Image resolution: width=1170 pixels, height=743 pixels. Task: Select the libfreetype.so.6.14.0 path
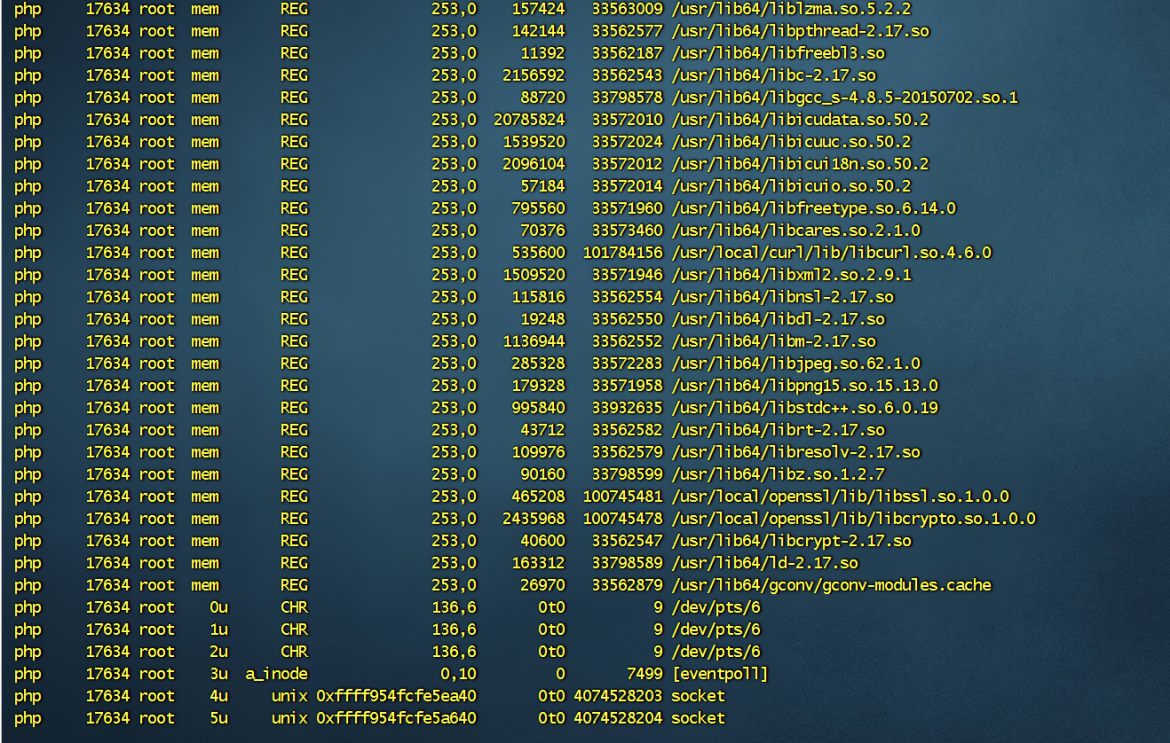click(x=813, y=209)
